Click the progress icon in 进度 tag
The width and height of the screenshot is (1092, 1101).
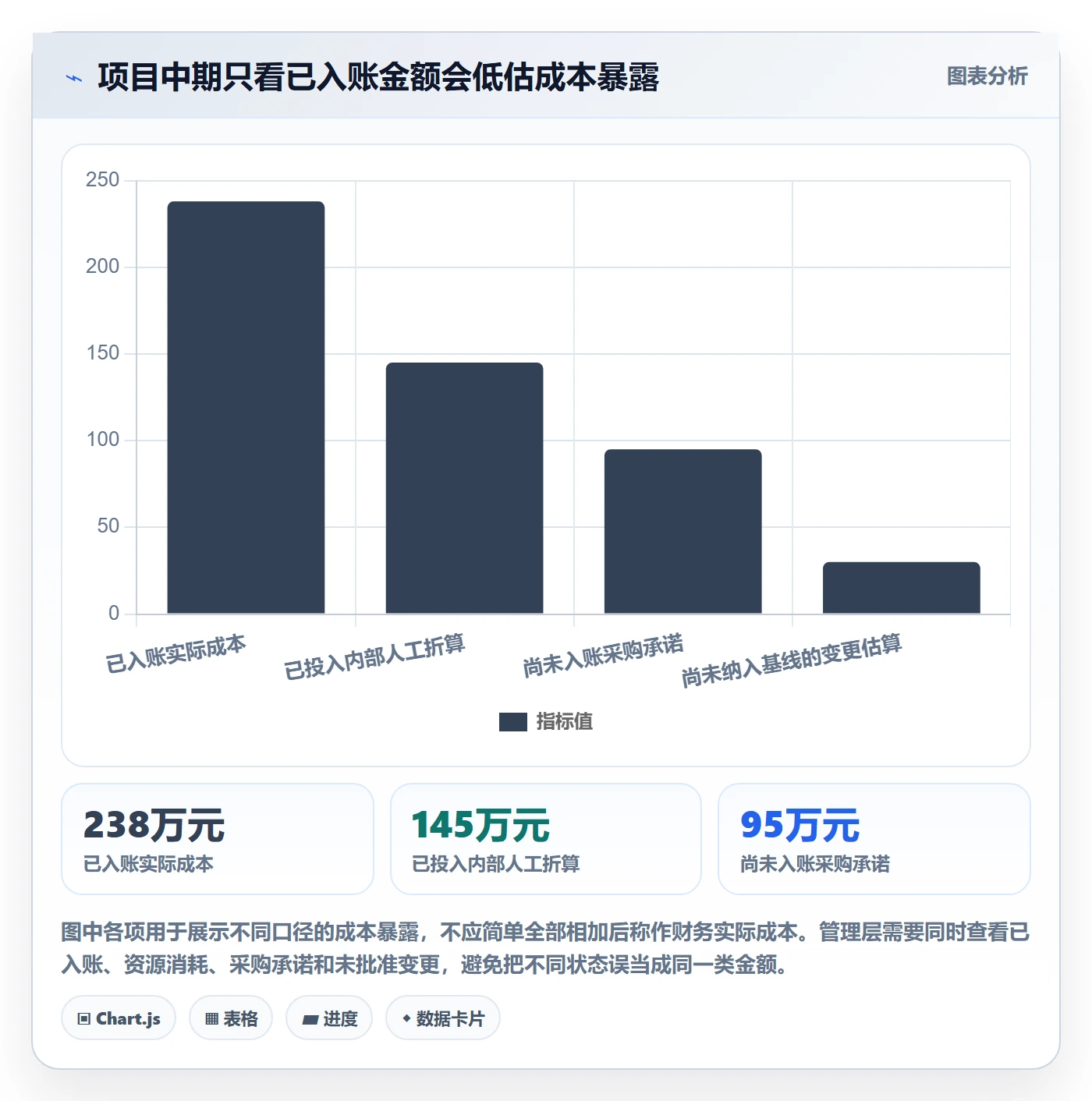pos(310,1019)
